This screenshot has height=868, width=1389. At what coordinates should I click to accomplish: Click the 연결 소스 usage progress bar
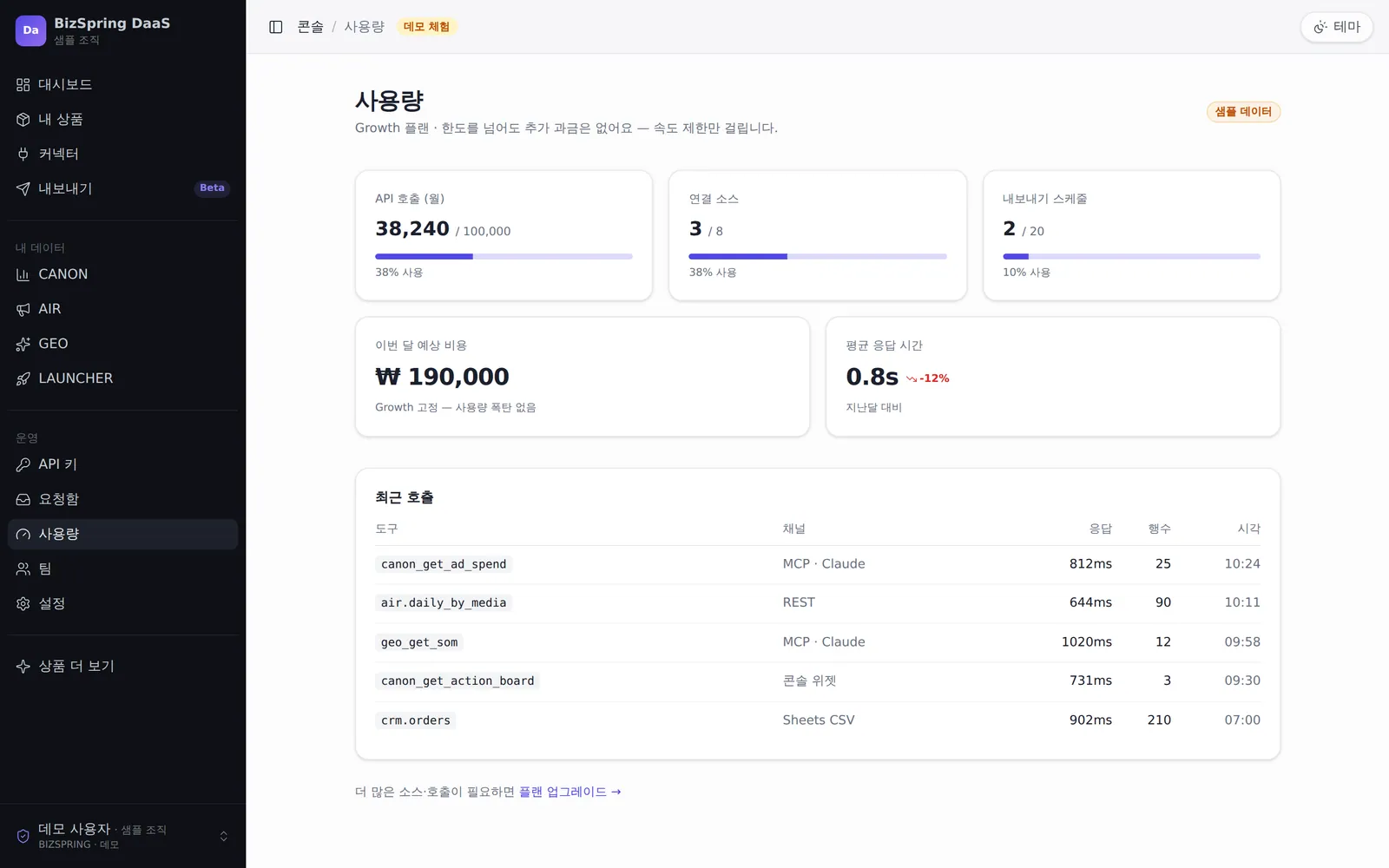(x=817, y=256)
